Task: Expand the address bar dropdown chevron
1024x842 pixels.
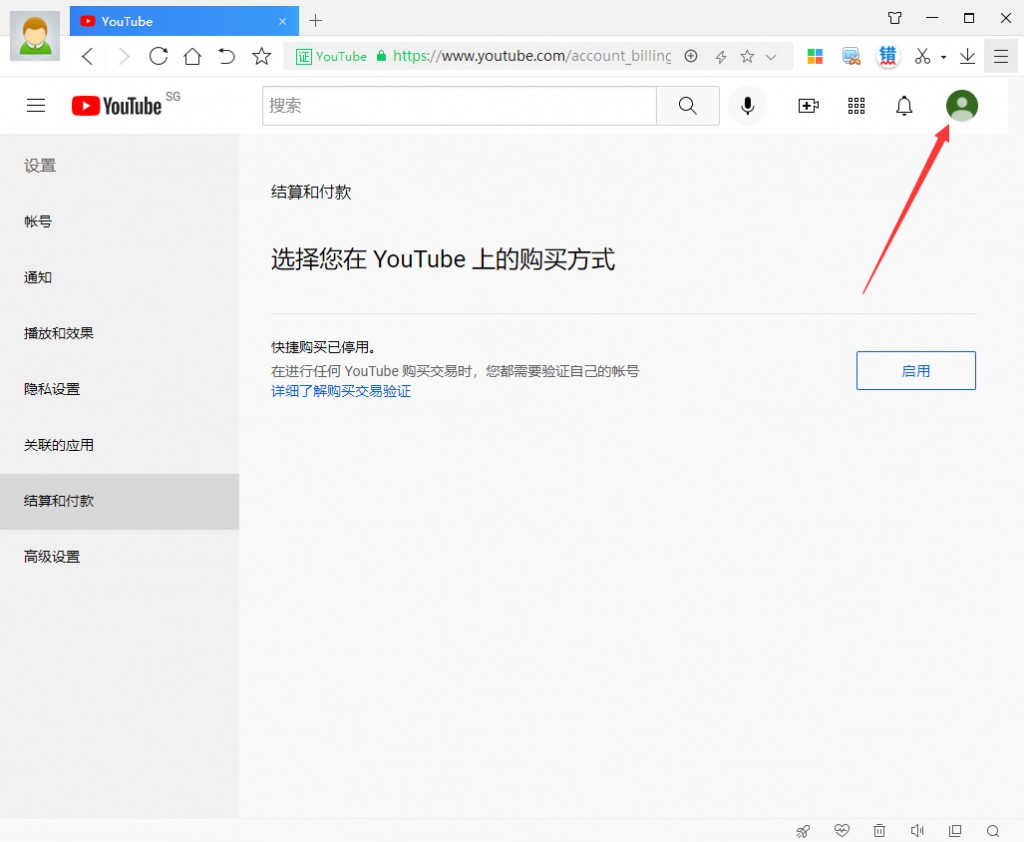Action: point(771,57)
